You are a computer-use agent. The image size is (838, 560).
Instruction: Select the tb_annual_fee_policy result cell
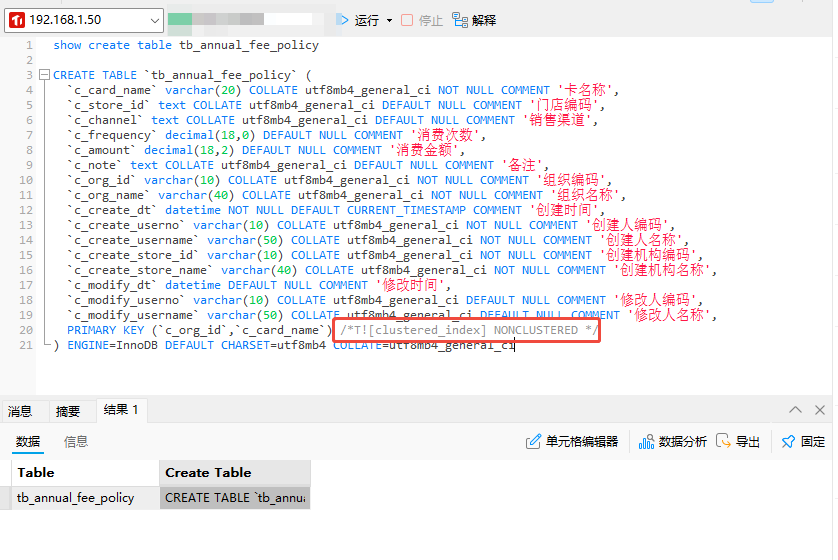click(x=86, y=497)
